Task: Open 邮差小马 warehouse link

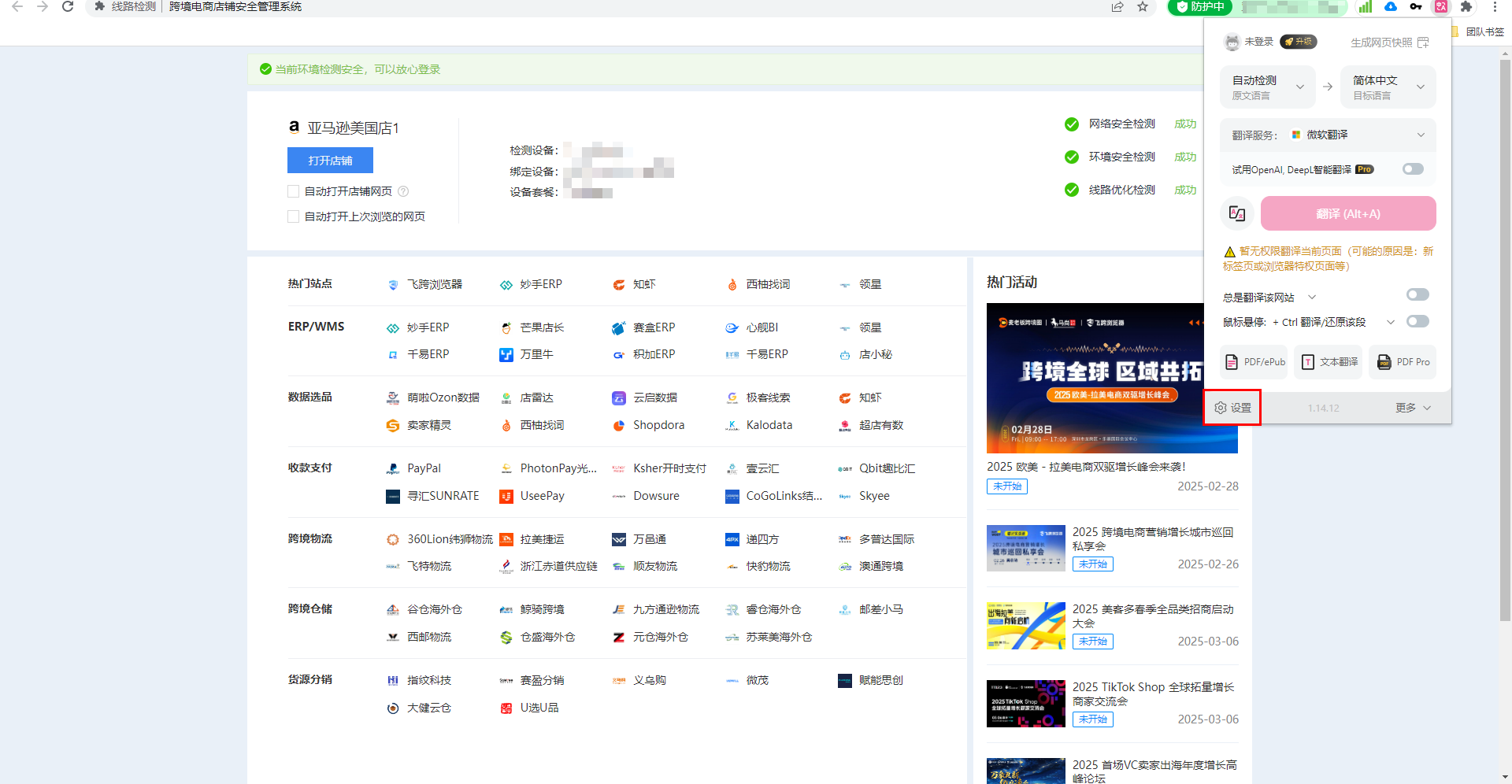Action: (870, 609)
